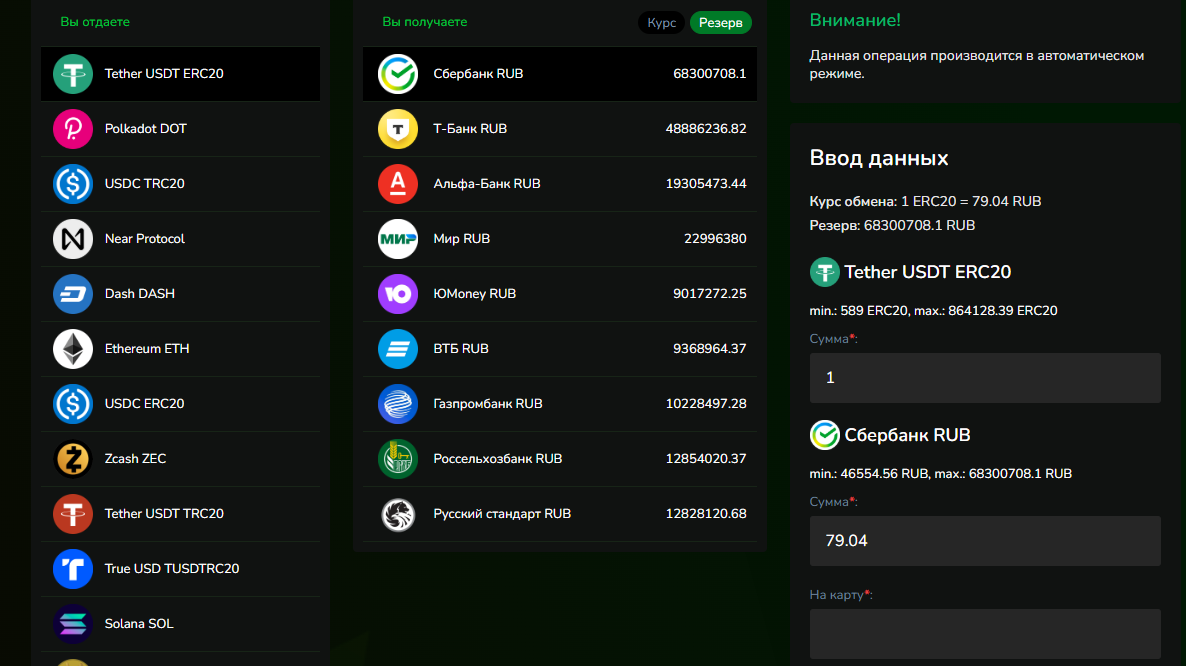Choose the Ethereum ETH diamond icon
The width and height of the screenshot is (1186, 666).
click(73, 349)
